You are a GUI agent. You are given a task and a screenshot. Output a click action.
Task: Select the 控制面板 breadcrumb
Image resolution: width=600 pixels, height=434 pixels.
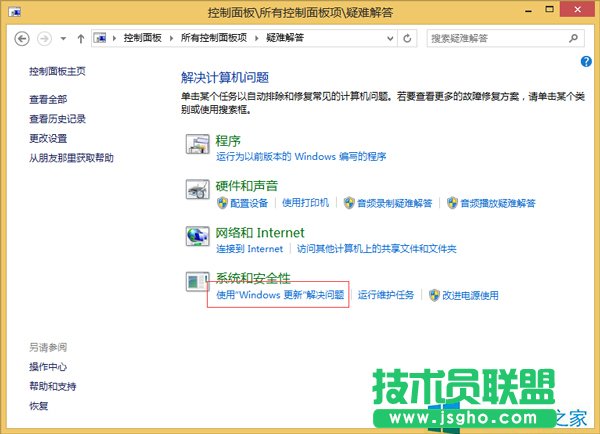pos(142,38)
